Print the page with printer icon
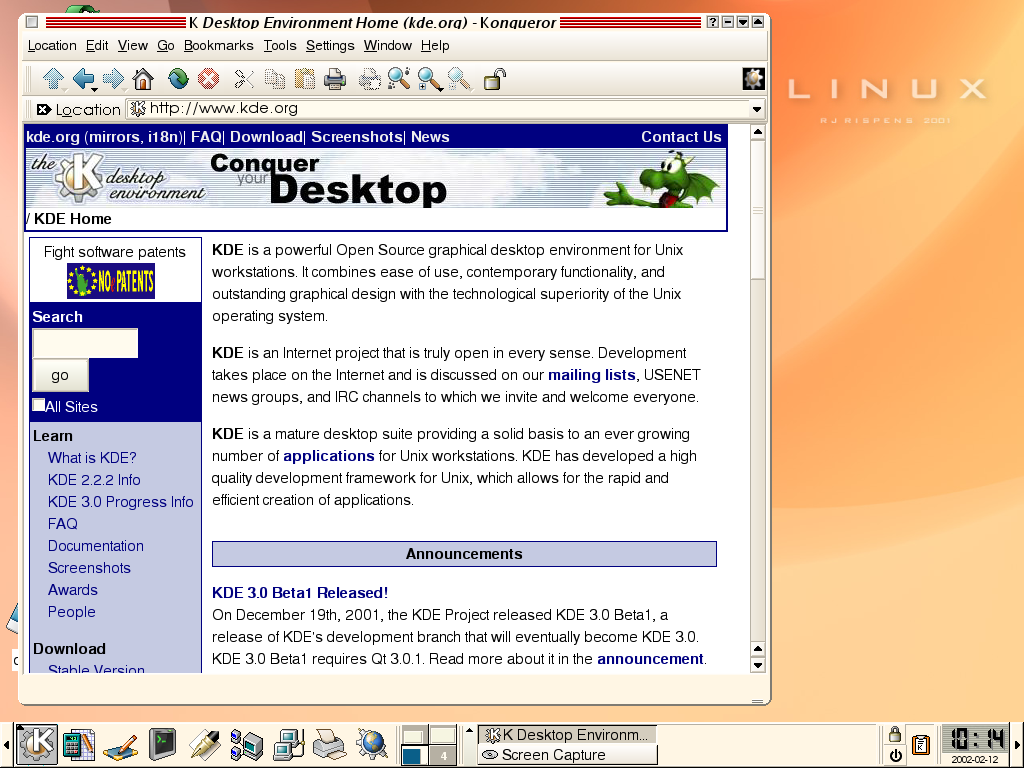This screenshot has height=768, width=1024. (x=335, y=79)
